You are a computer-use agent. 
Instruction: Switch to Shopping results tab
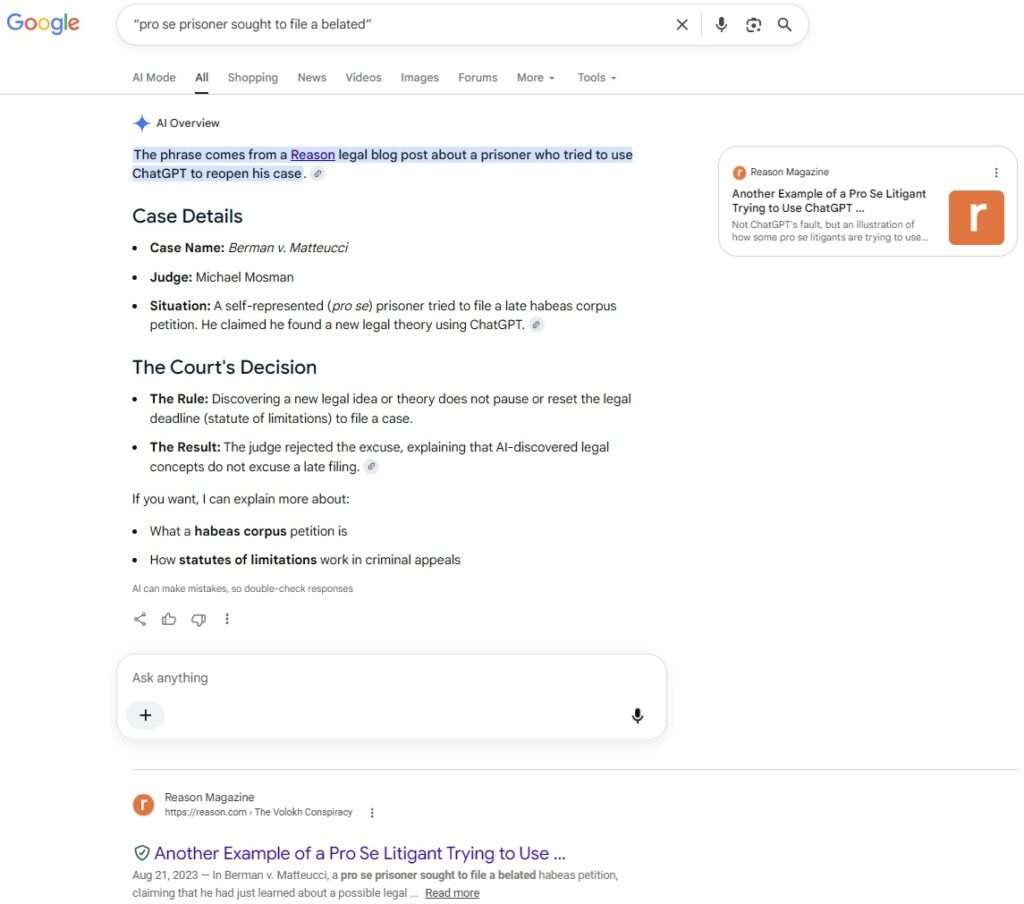coord(253,77)
